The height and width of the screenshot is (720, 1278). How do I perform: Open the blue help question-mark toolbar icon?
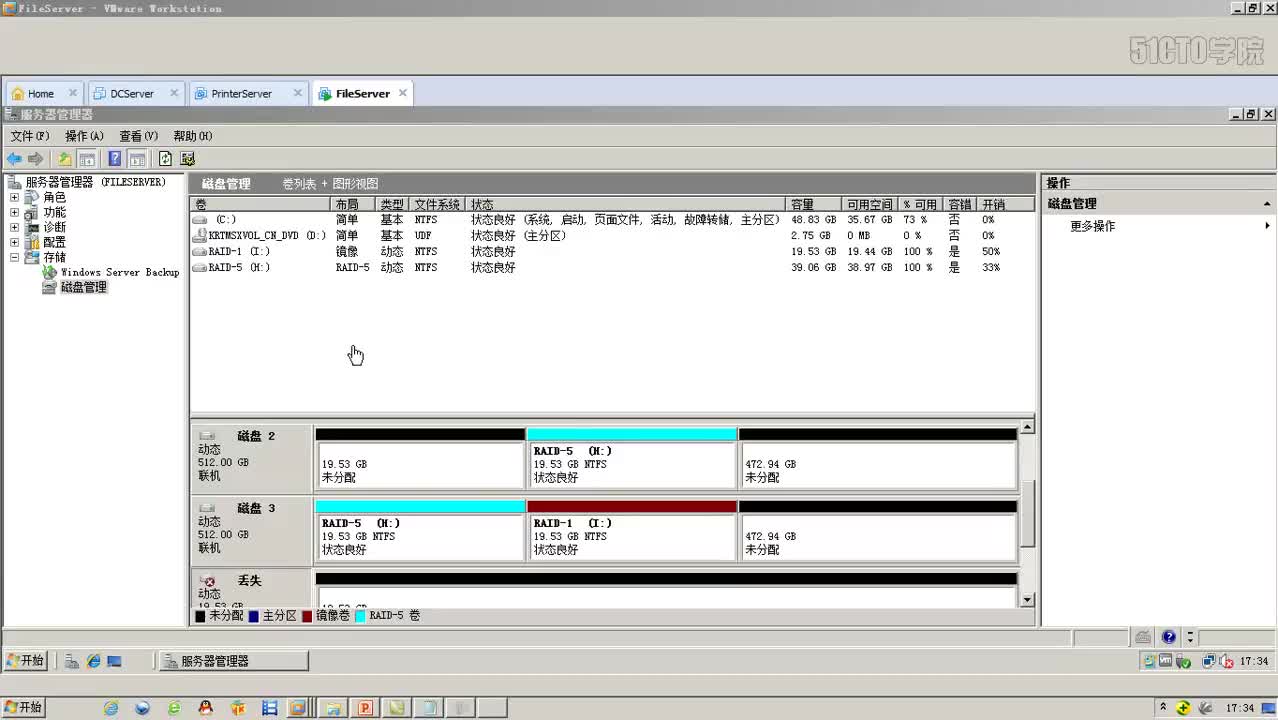(x=115, y=159)
